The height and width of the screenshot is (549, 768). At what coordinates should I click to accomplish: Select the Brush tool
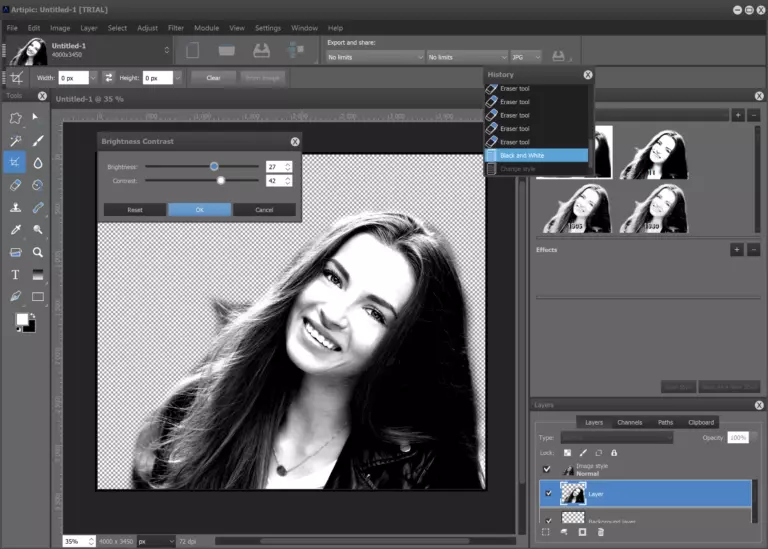38,141
